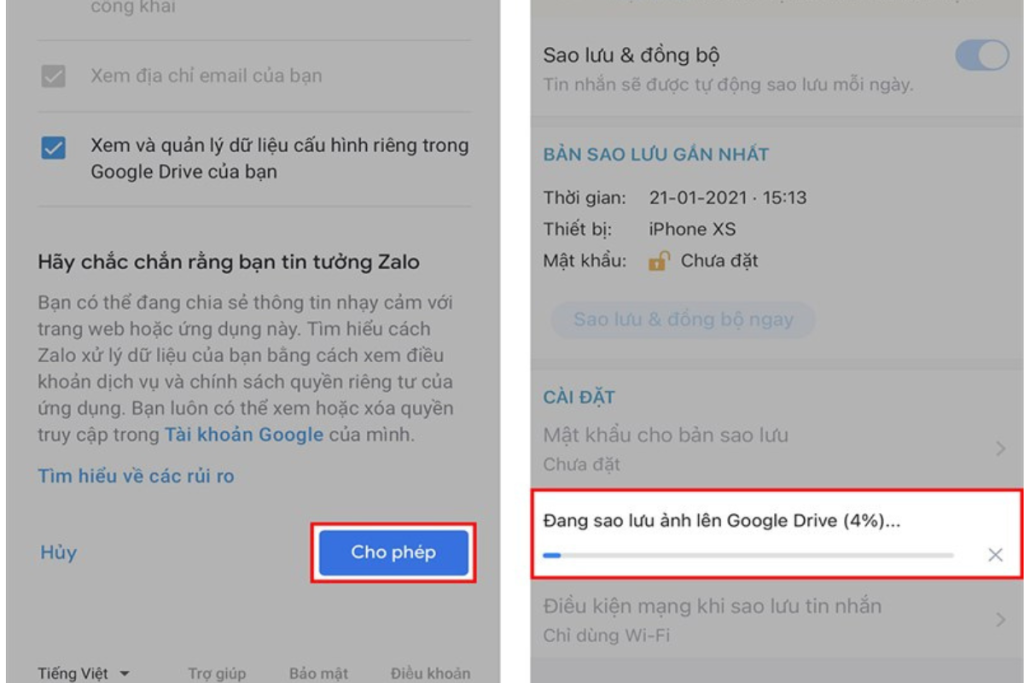Click the Xem địa chỉ email checkbox
The width and height of the screenshot is (1024, 683).
click(x=53, y=76)
